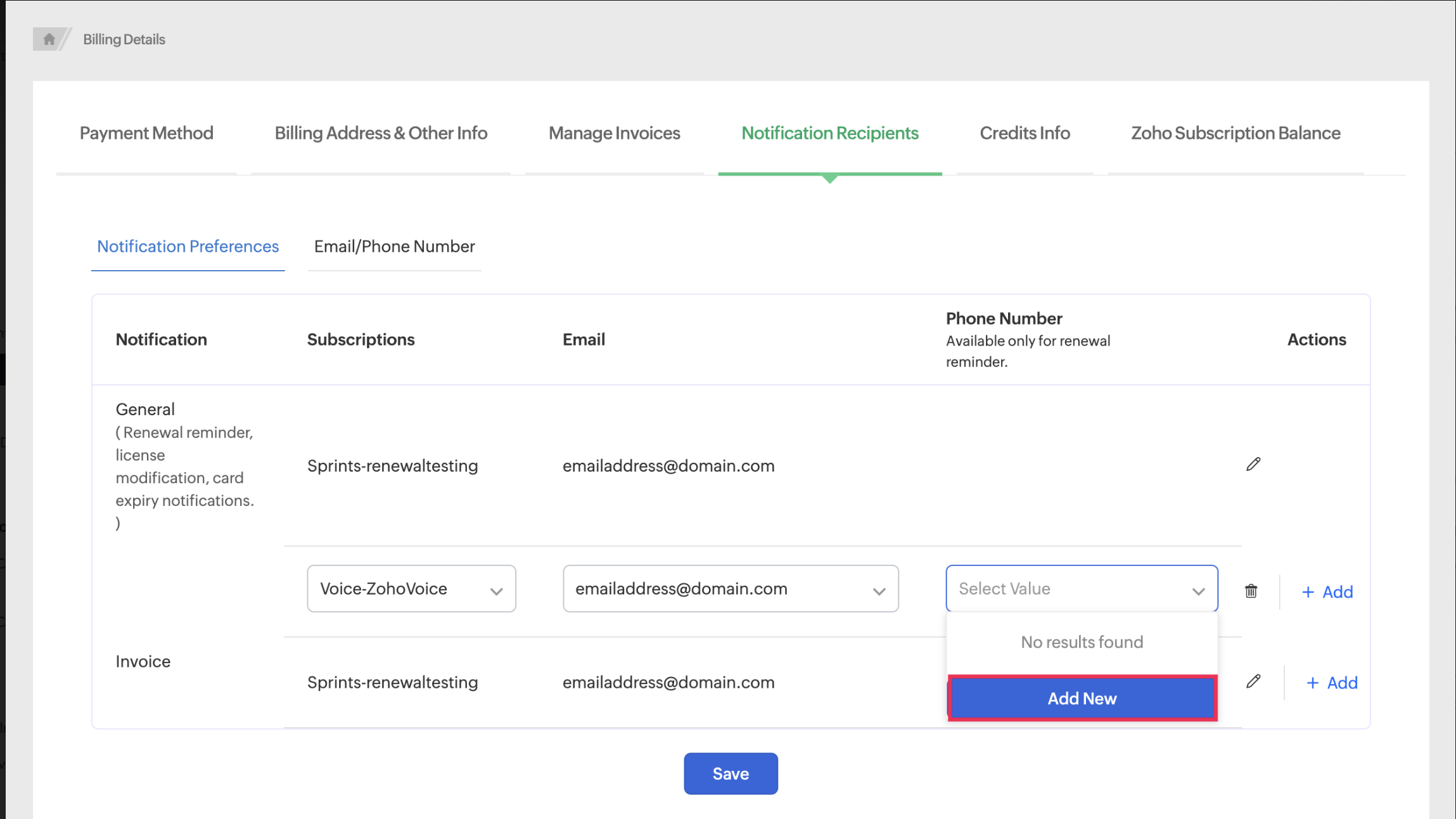View Zoho Subscription Balance tab

[1236, 133]
